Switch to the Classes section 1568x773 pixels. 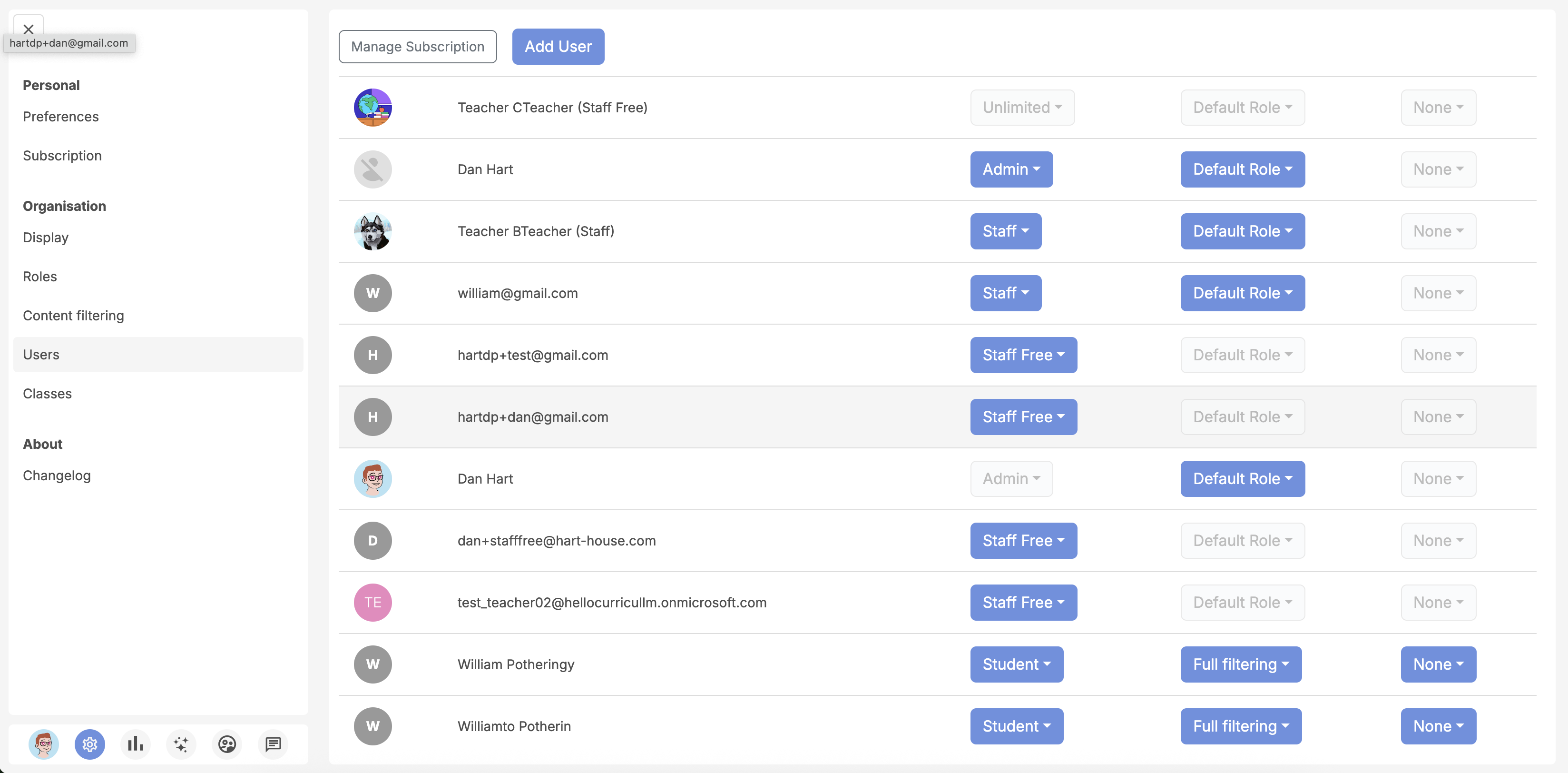[48, 394]
